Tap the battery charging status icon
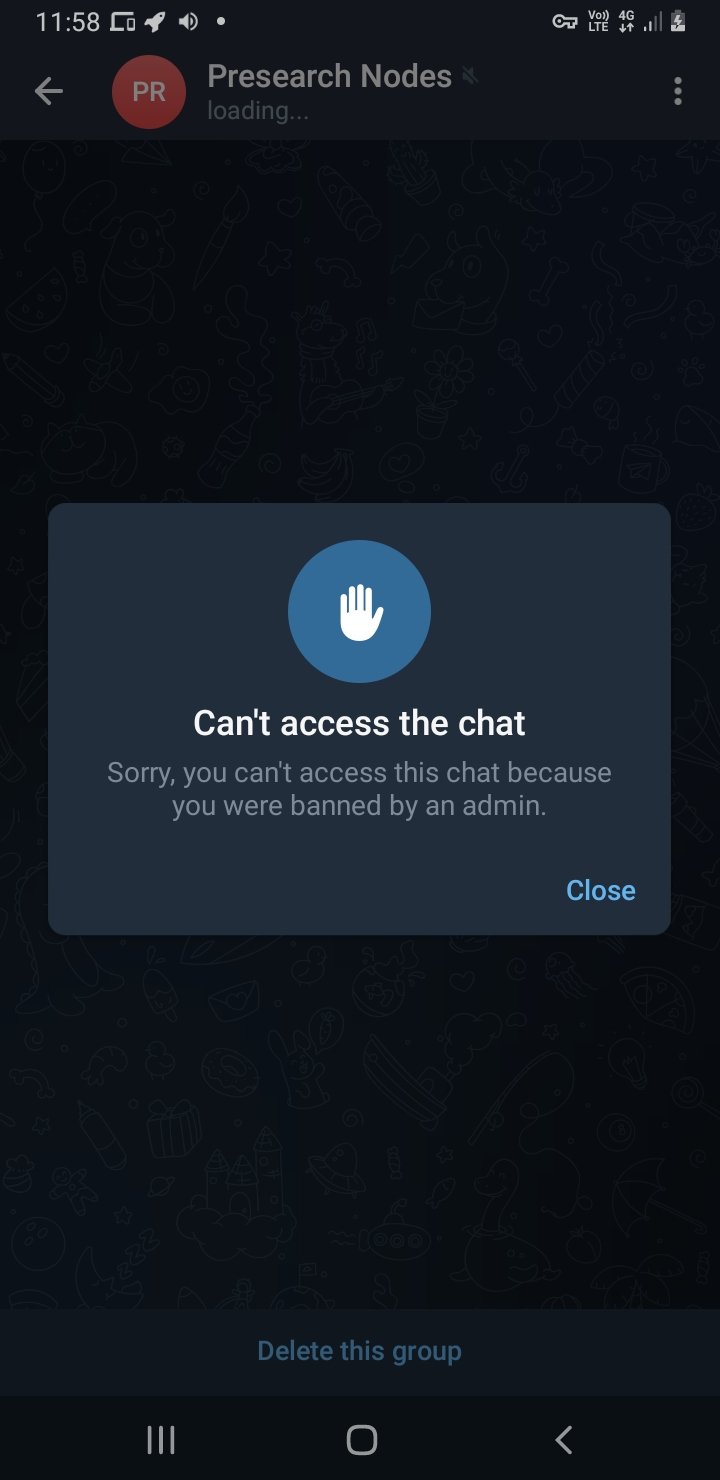This screenshot has width=720, height=1480. pos(678,21)
